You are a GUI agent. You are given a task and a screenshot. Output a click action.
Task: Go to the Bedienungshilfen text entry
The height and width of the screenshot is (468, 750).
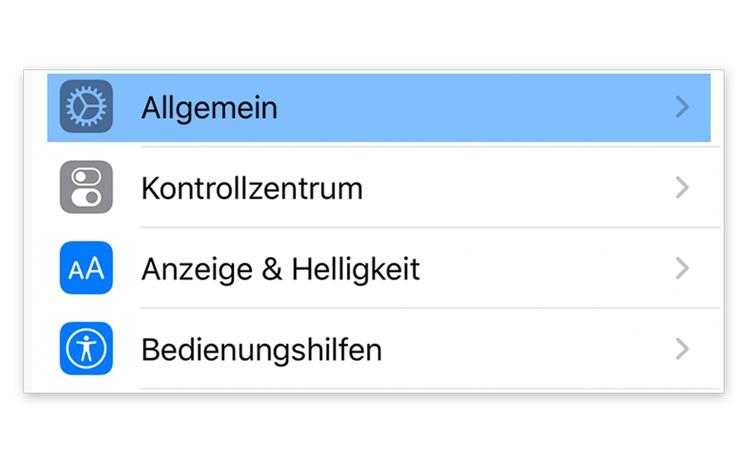261,350
